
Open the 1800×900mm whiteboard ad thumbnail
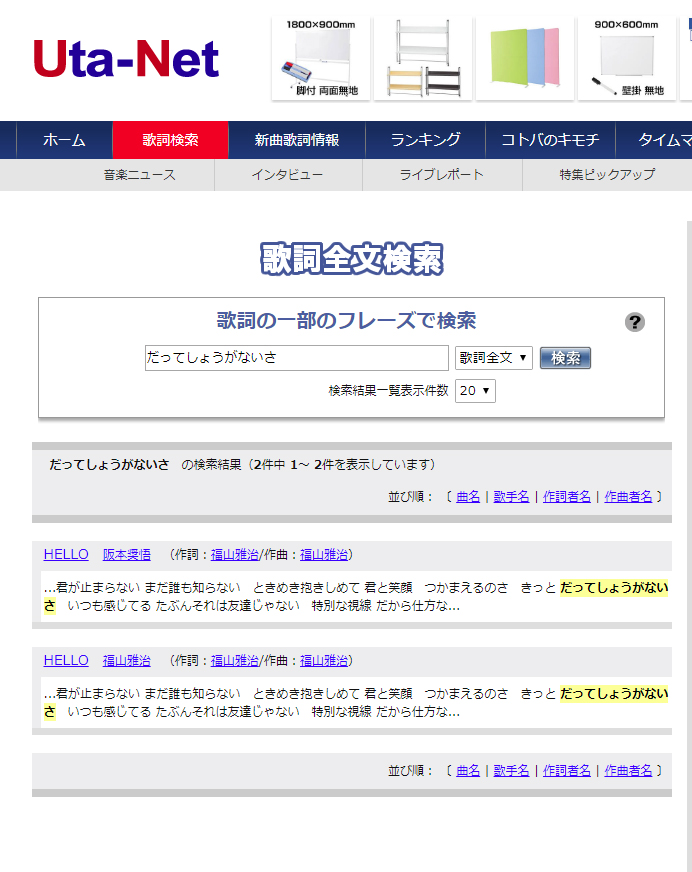[x=320, y=58]
